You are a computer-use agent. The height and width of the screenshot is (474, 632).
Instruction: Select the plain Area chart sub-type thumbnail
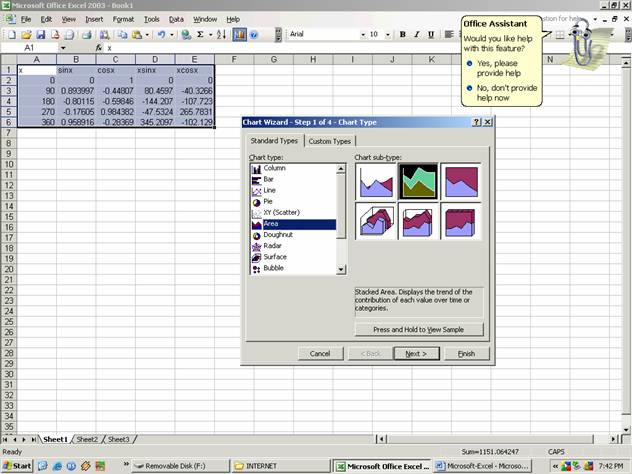[x=376, y=182]
